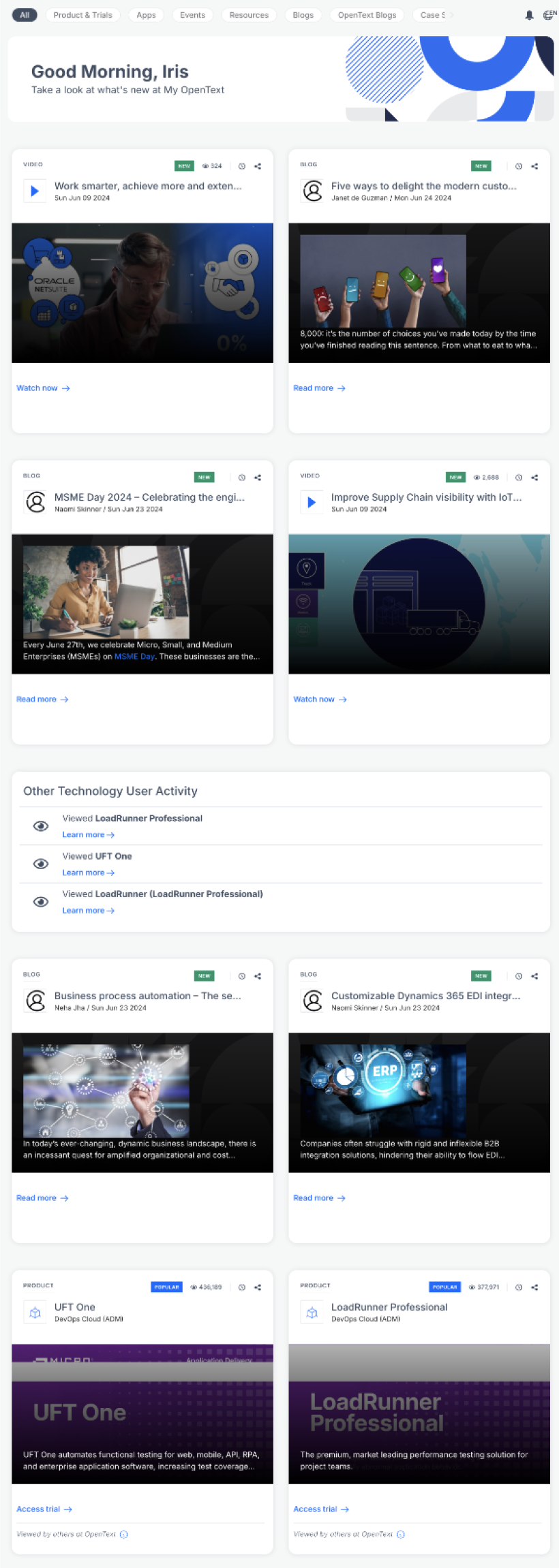Share the LoadRunner Professional product card
The height and width of the screenshot is (1568, 559).
pyautogui.click(x=534, y=1287)
